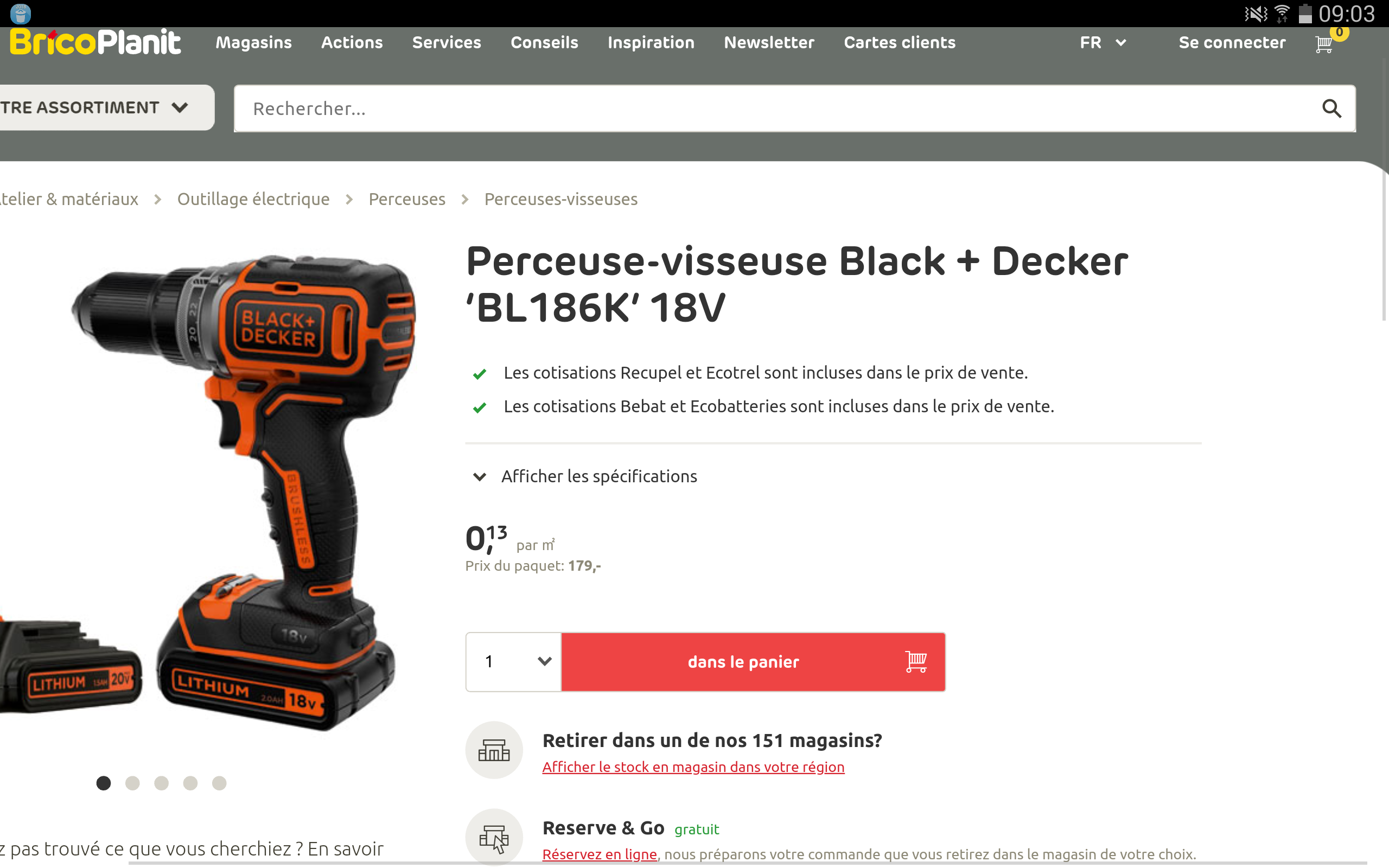Click the Reserve & Go icon

pyautogui.click(x=494, y=837)
